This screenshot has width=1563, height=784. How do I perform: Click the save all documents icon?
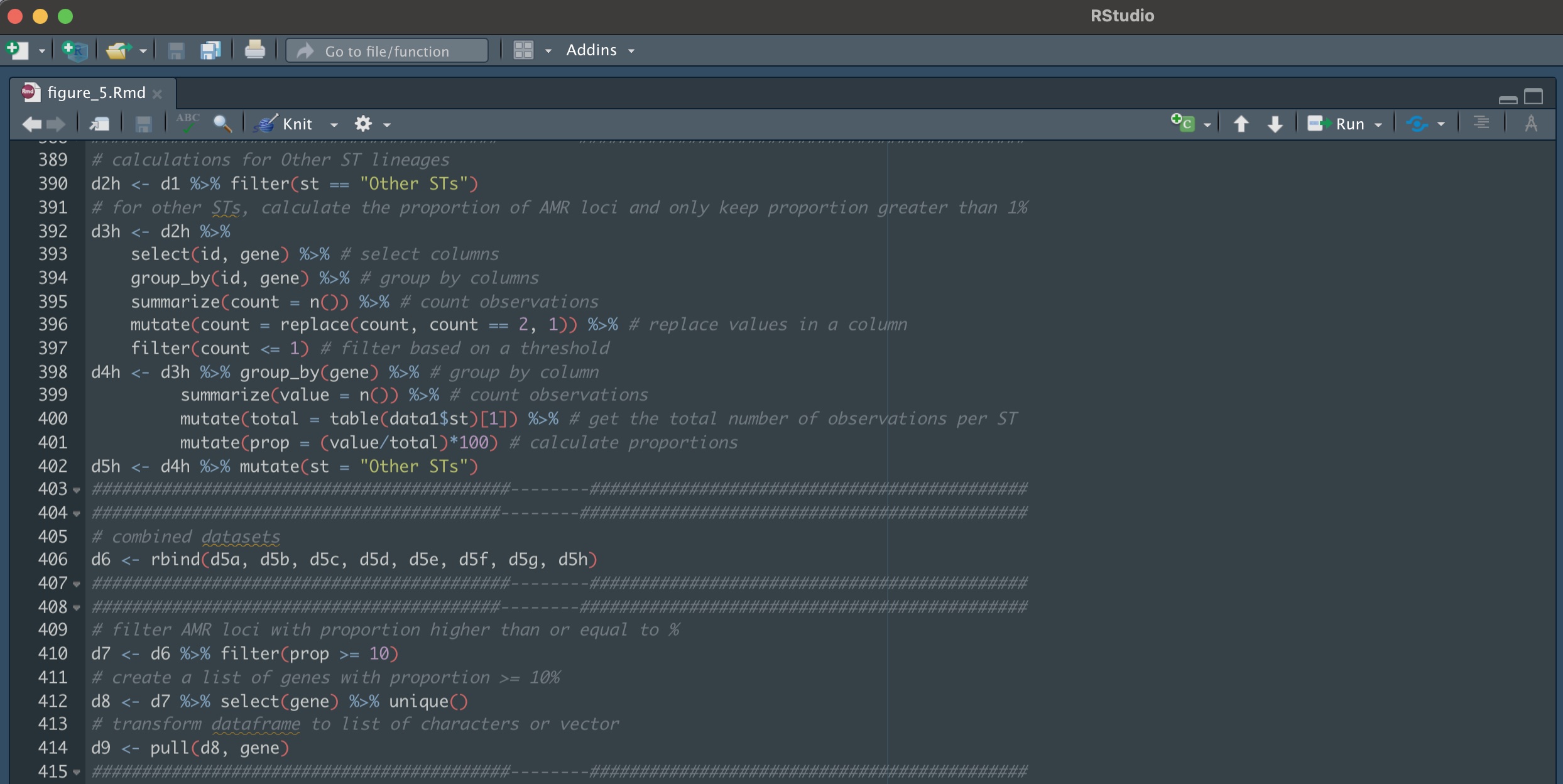coord(210,50)
